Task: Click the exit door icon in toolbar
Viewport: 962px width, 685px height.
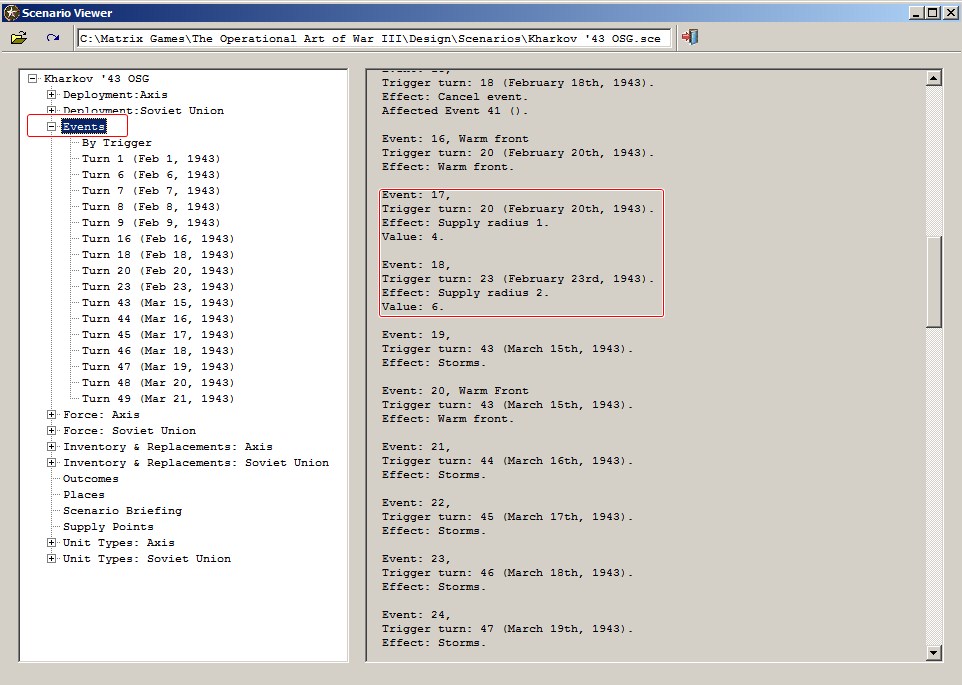Action: (690, 37)
